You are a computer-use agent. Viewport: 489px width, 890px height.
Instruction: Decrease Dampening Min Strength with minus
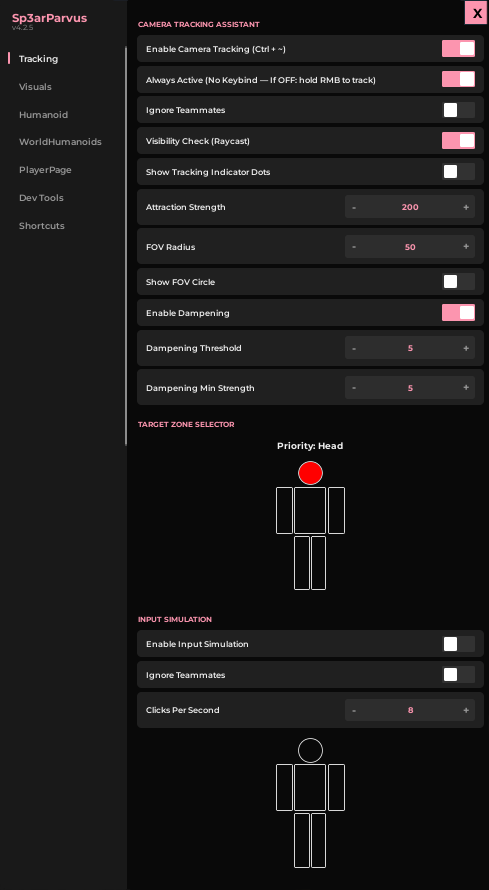[x=354, y=388]
